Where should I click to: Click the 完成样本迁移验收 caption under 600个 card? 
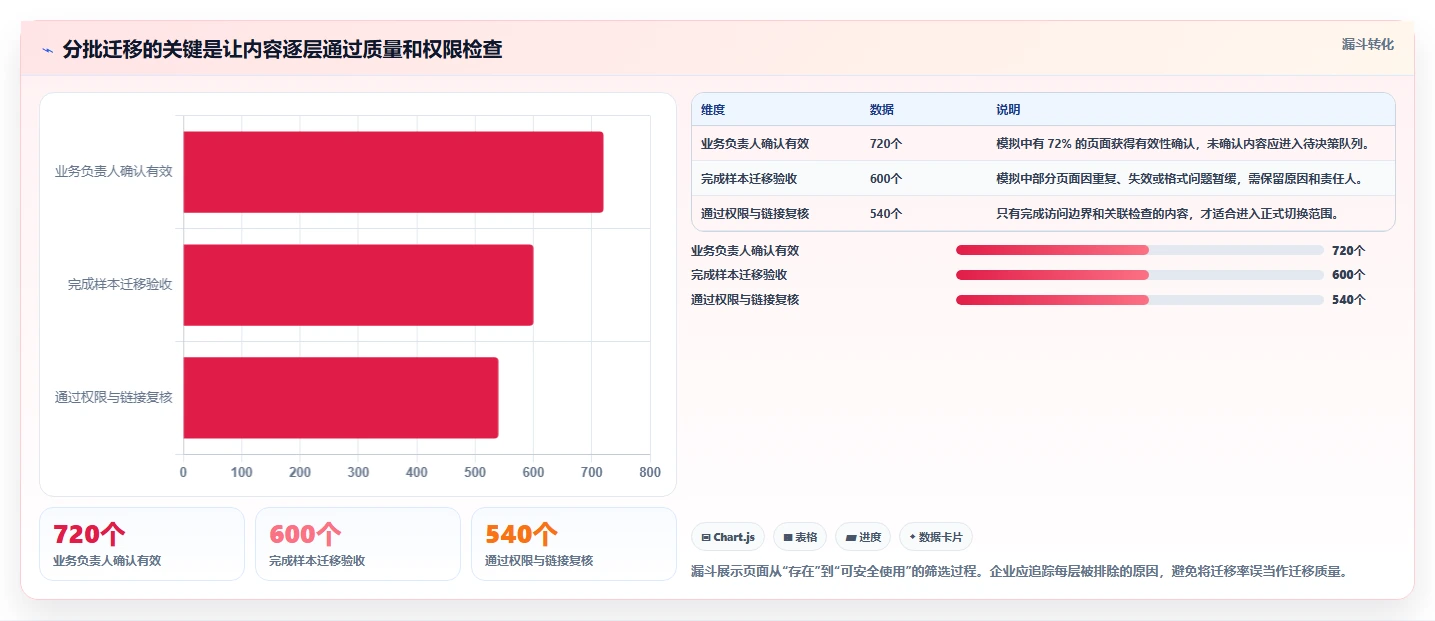[x=317, y=561]
